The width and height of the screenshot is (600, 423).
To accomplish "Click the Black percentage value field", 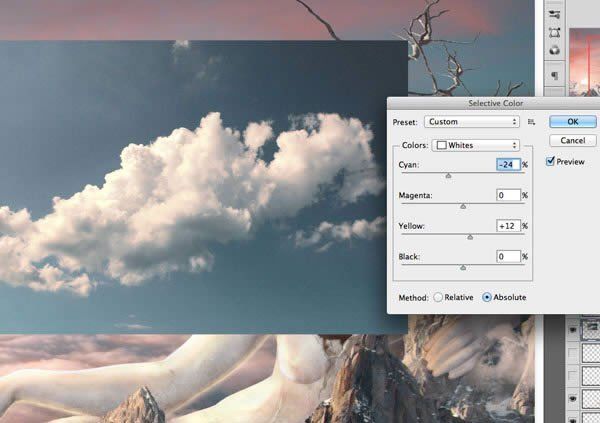I will 509,256.
